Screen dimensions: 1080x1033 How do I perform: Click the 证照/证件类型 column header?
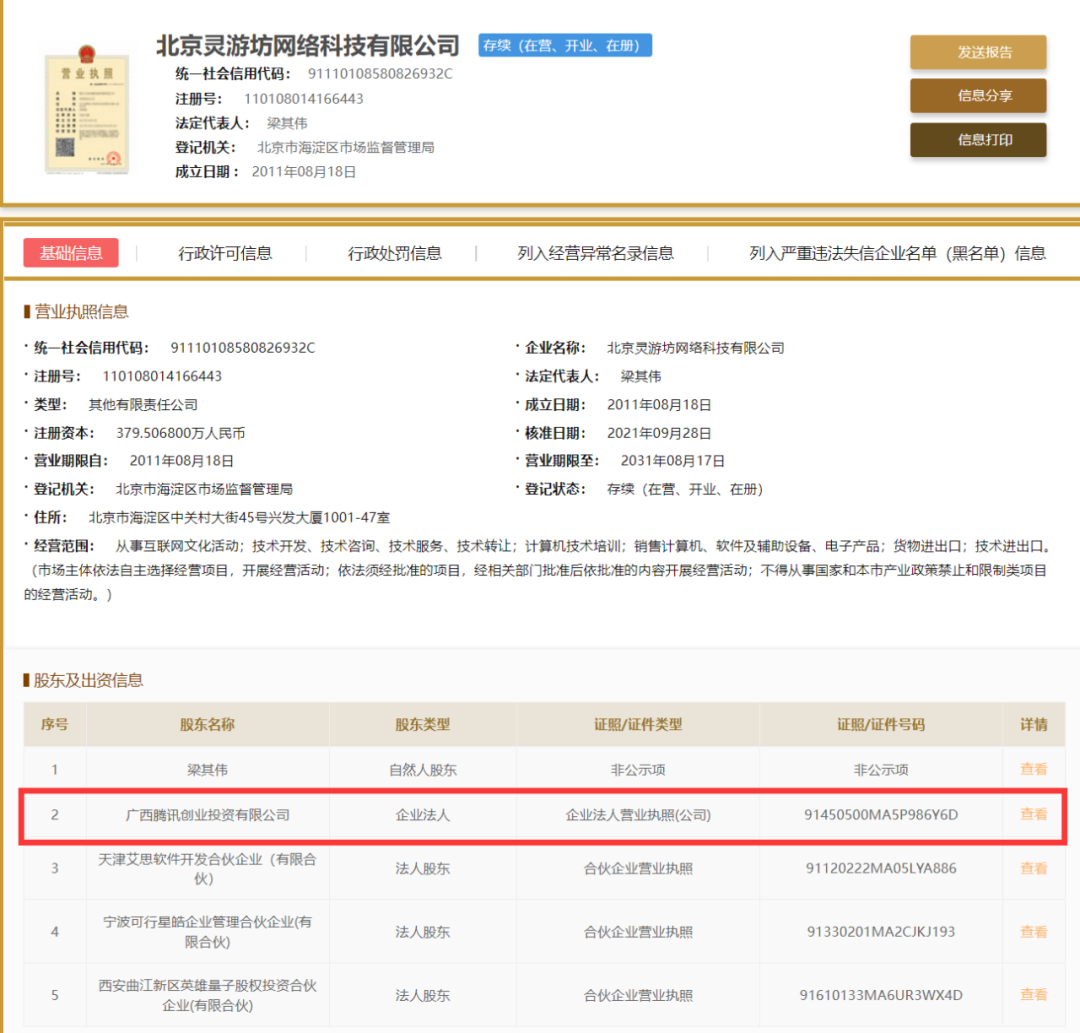(x=638, y=724)
